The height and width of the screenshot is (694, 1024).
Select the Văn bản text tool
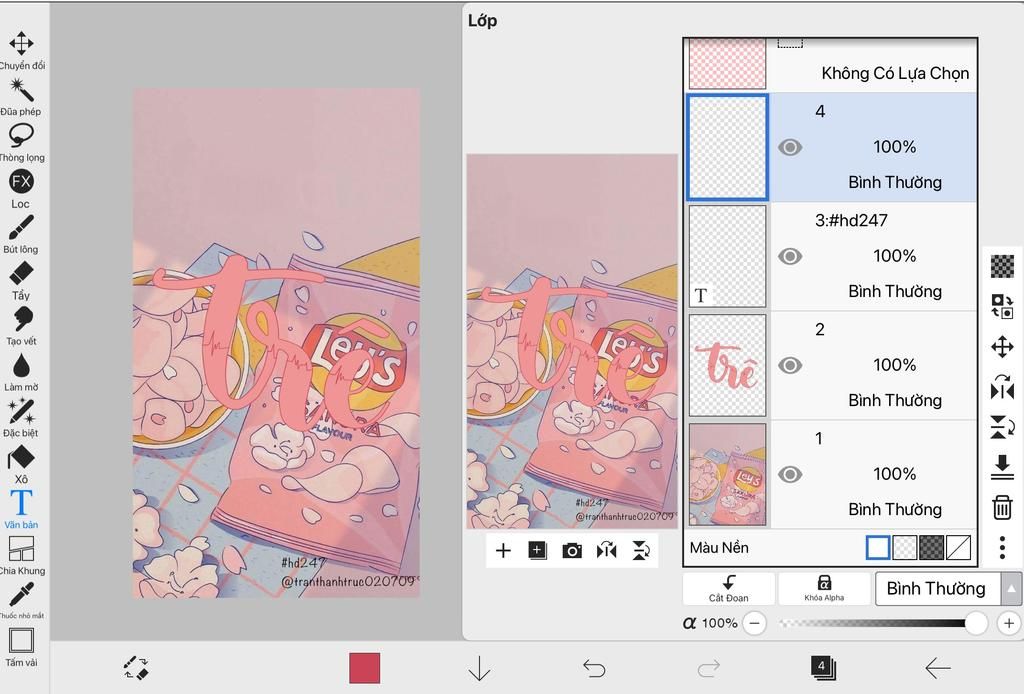[x=21, y=510]
